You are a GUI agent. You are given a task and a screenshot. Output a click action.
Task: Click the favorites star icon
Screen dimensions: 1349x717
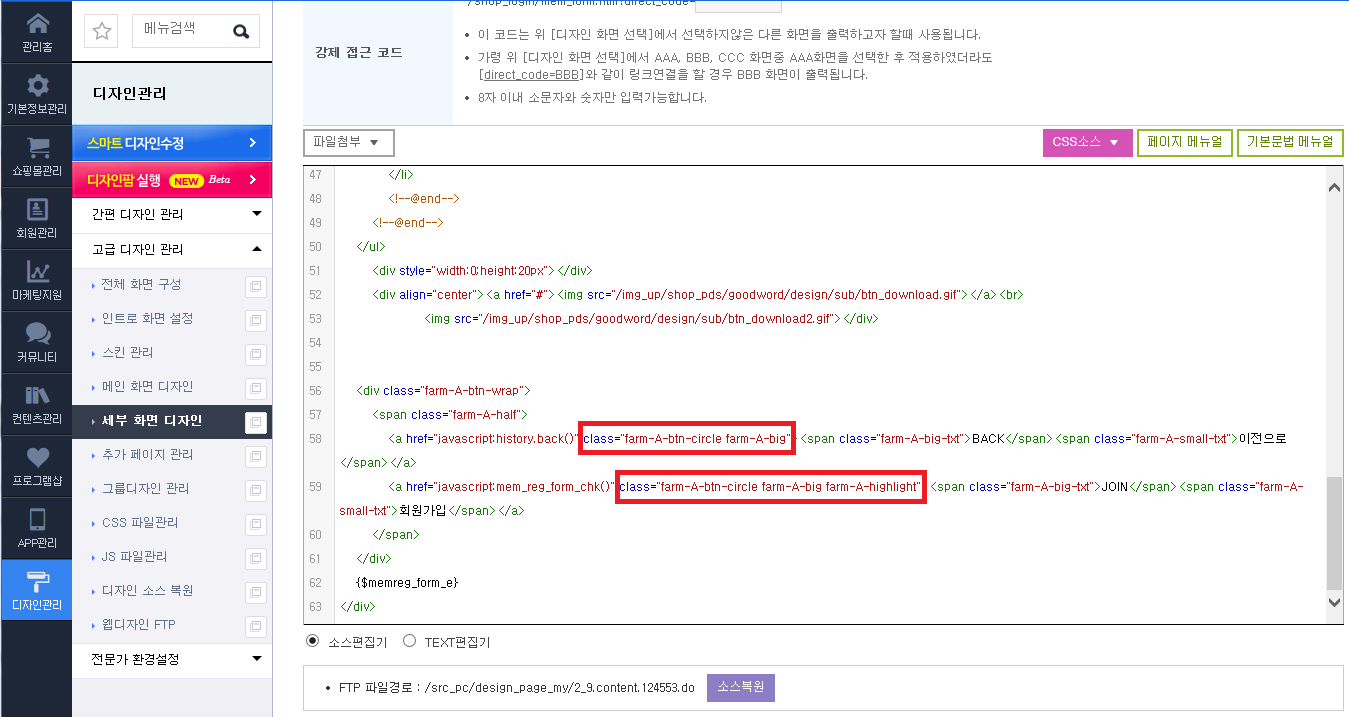(x=102, y=31)
